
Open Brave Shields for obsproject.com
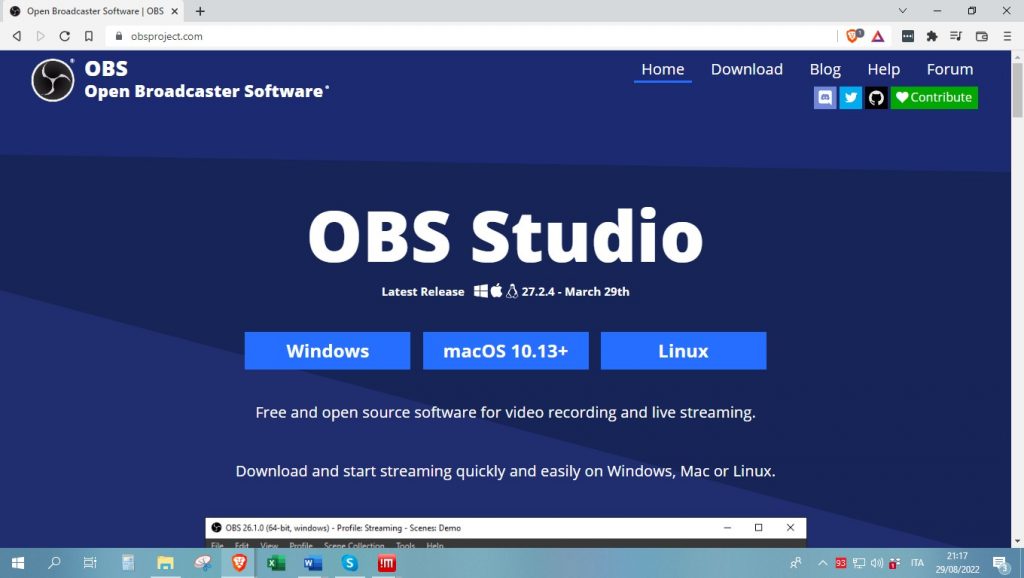[852, 35]
